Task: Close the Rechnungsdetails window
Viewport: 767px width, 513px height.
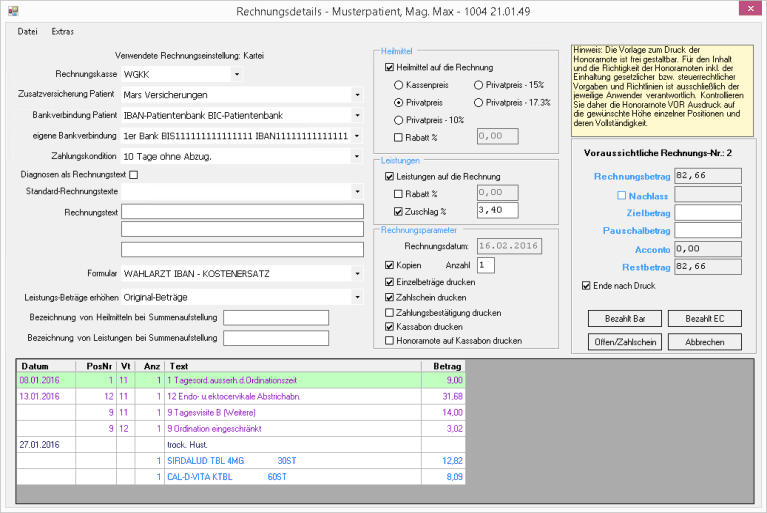Action: point(751,8)
